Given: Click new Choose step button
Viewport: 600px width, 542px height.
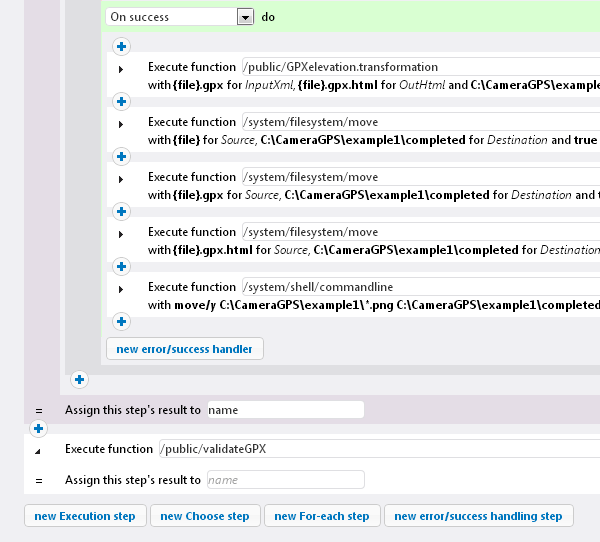Looking at the screenshot, I should coord(205,516).
